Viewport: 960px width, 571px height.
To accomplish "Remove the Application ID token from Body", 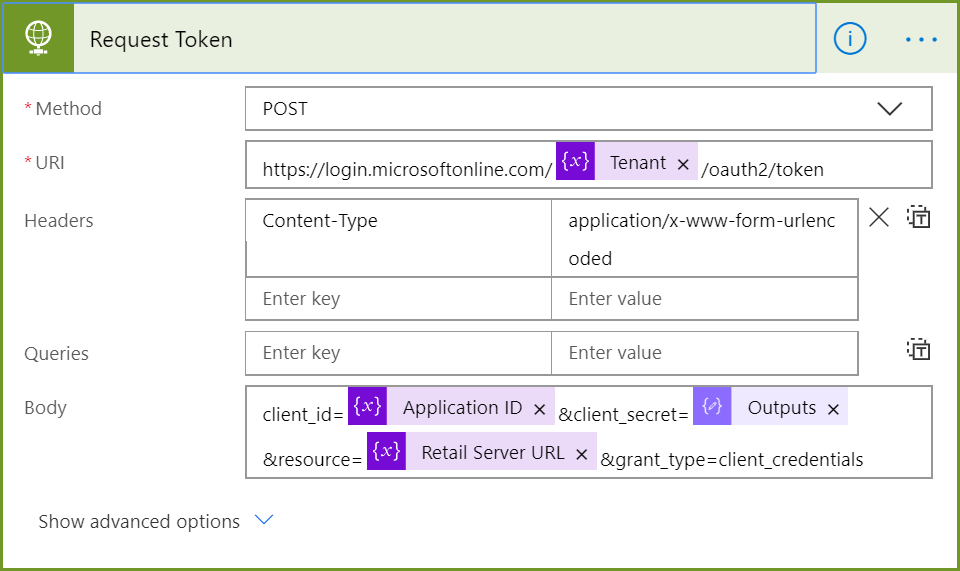I will [539, 409].
